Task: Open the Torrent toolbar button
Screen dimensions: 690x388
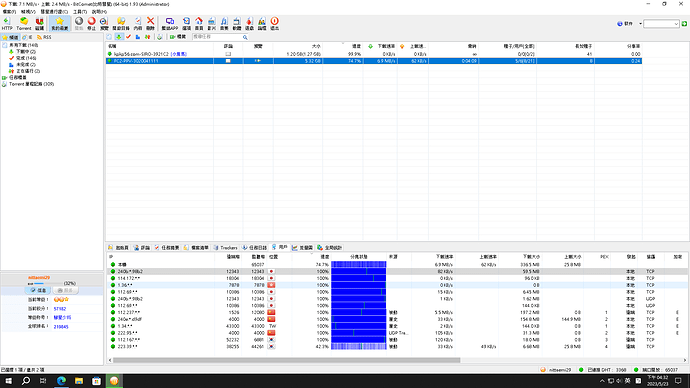Action: click(24, 23)
